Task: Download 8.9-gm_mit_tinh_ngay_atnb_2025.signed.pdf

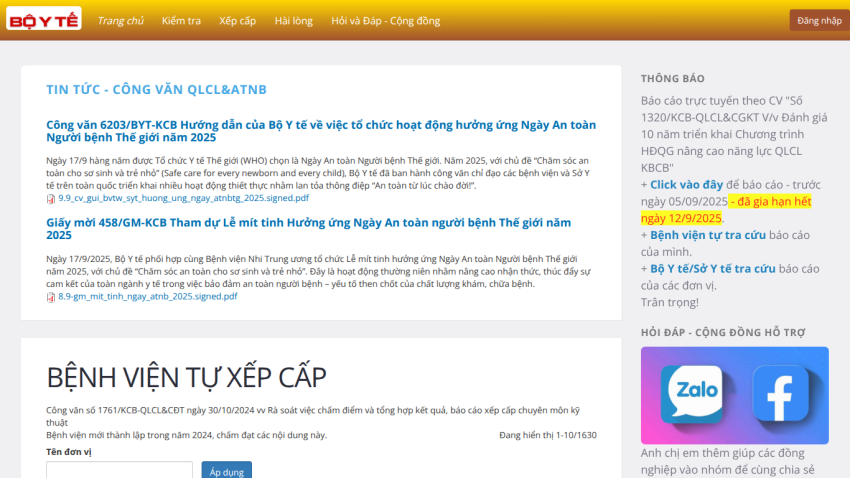Action: 147,296
